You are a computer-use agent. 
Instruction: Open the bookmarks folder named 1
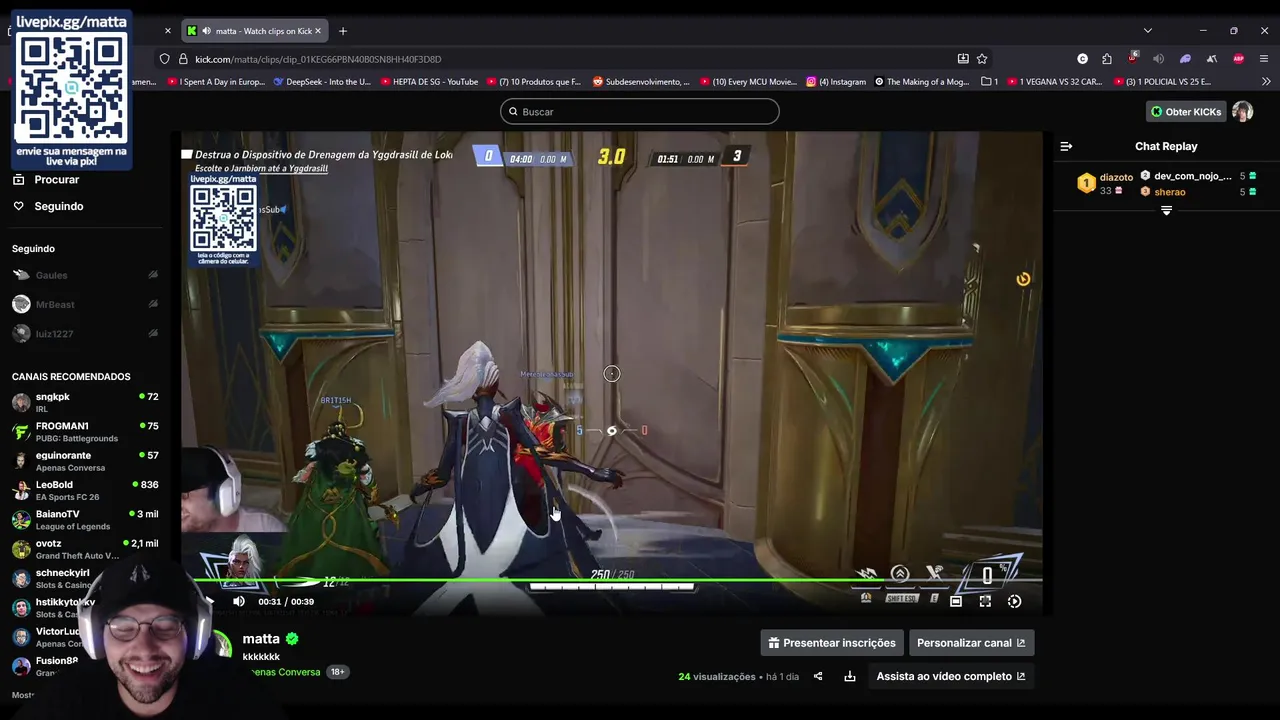tap(989, 82)
